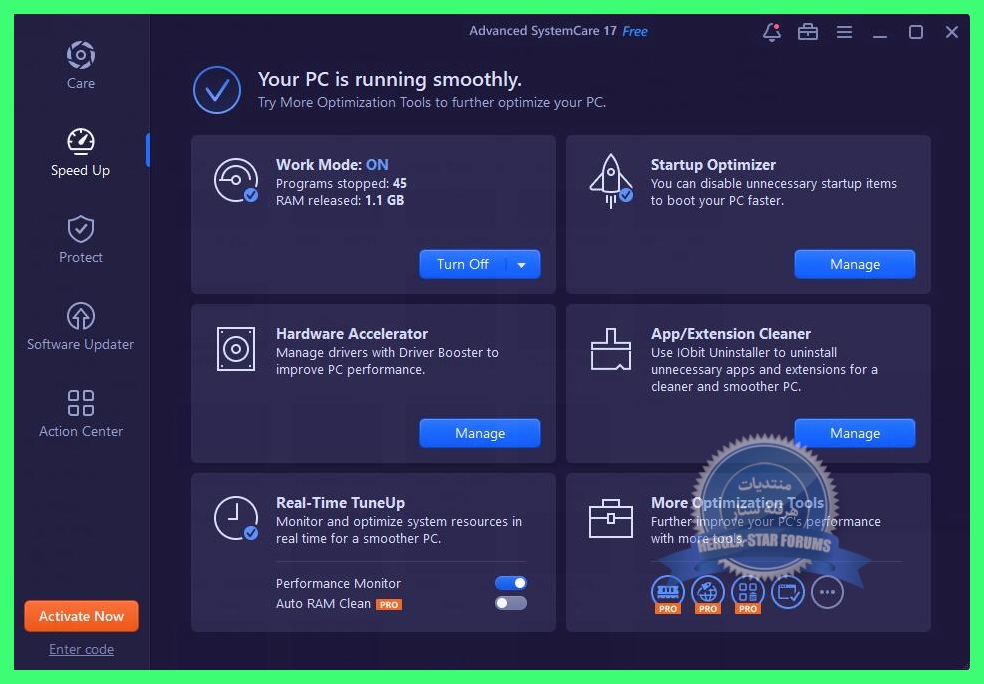
Task: Select the Speed Up gauge icon
Action: (x=81, y=142)
